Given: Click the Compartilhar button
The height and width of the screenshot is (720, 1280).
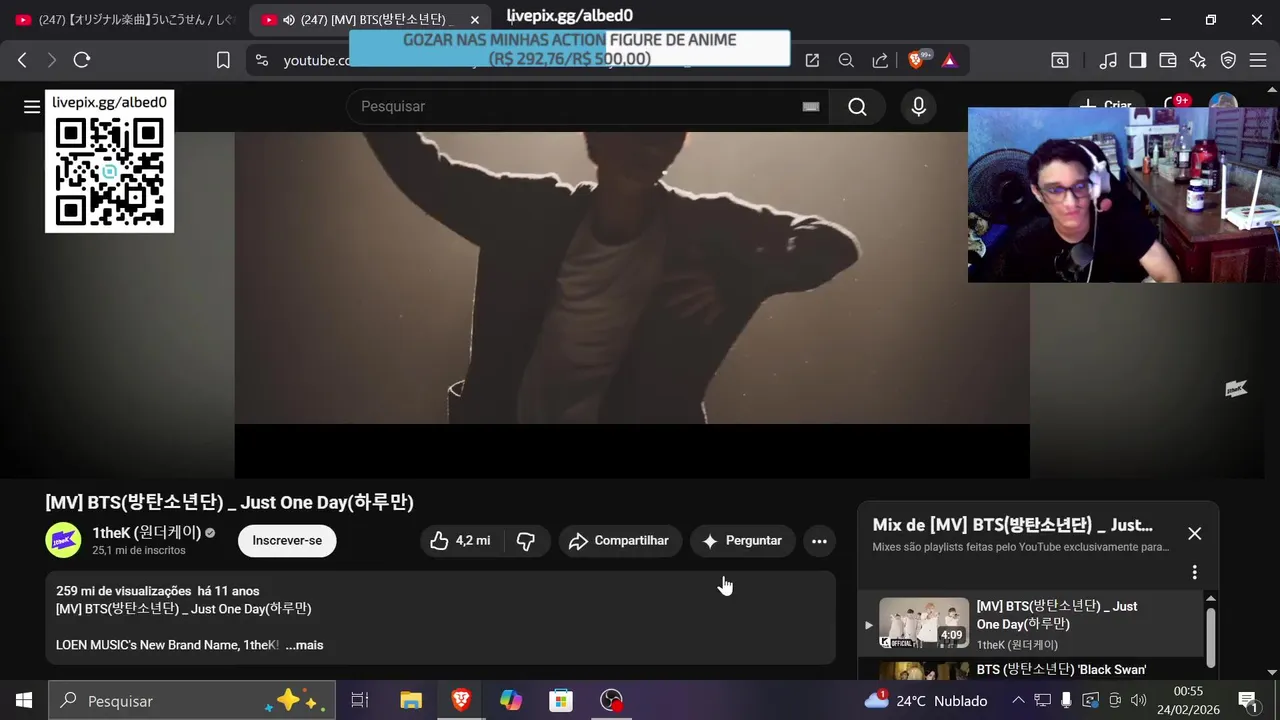Looking at the screenshot, I should (620, 541).
